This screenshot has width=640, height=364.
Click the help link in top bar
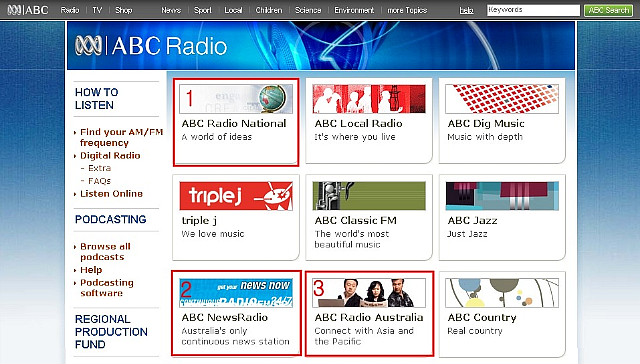pyautogui.click(x=467, y=11)
